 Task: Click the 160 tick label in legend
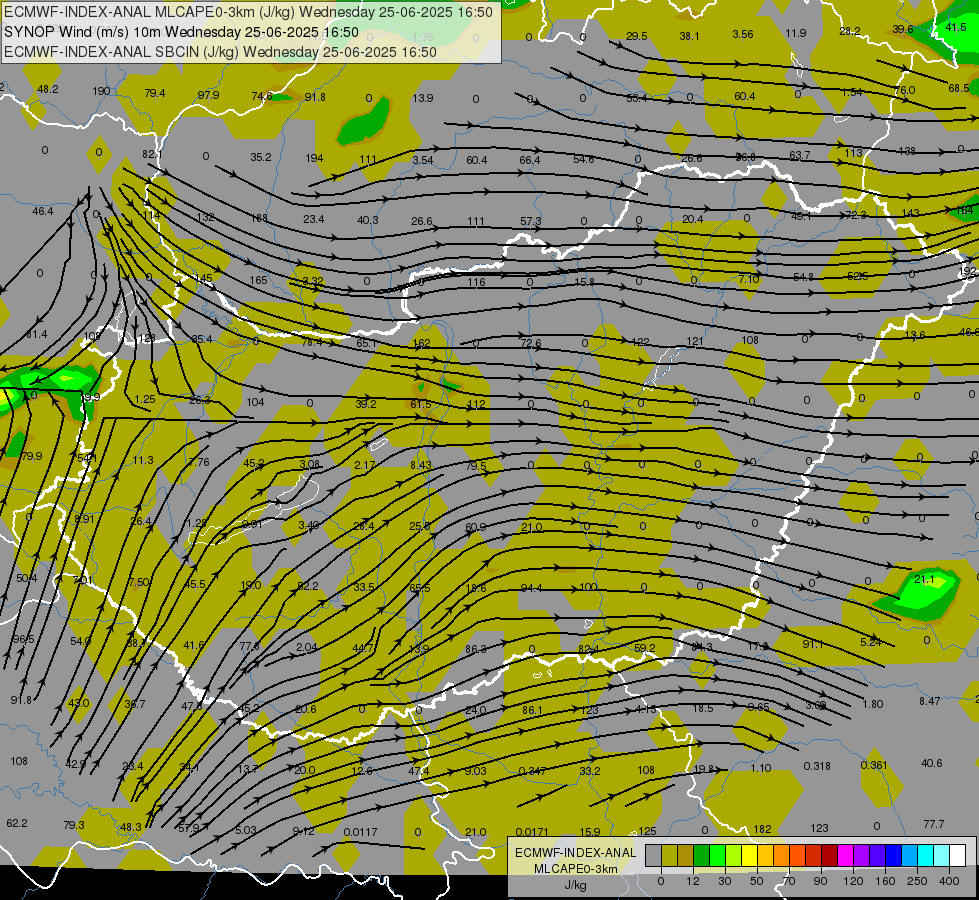click(885, 881)
